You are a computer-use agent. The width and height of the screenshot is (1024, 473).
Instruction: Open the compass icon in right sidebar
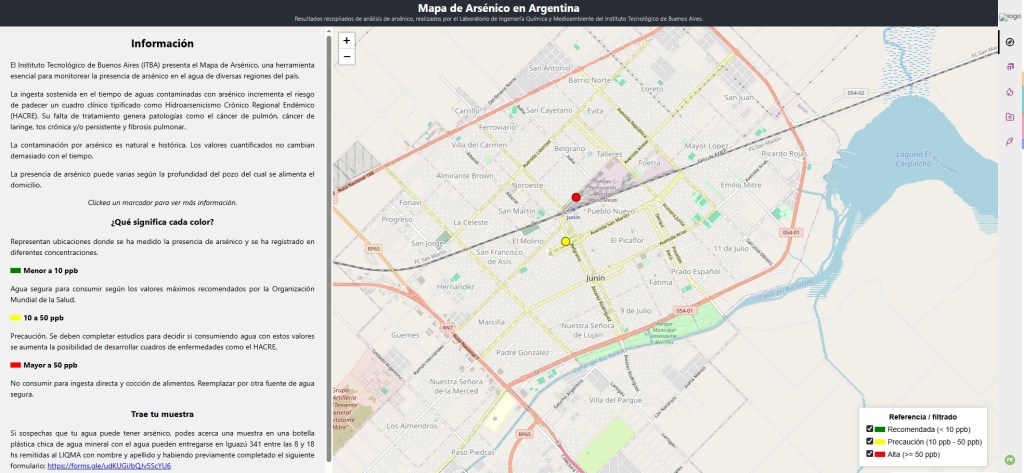coord(1010,42)
